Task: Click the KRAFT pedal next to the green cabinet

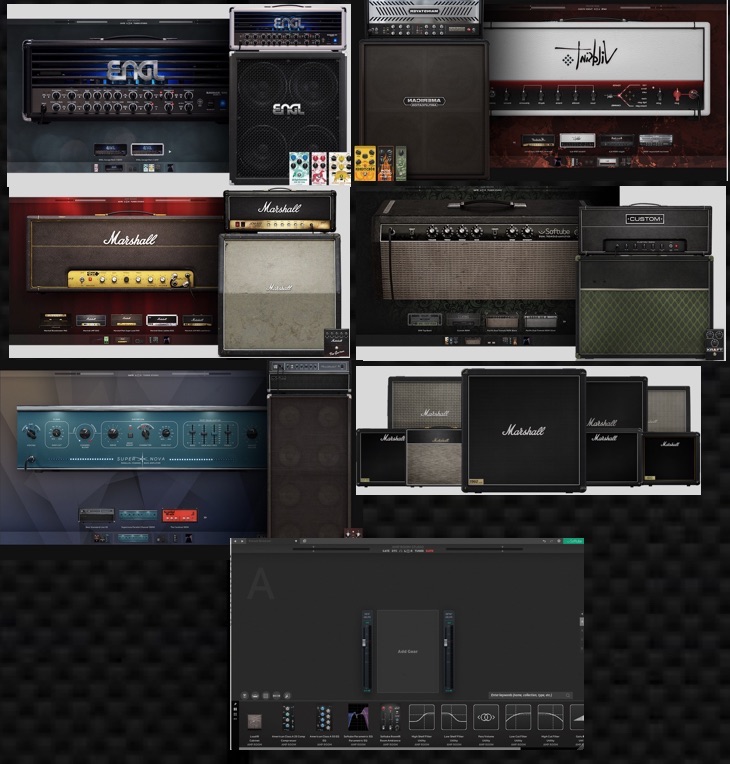Action: (715, 344)
